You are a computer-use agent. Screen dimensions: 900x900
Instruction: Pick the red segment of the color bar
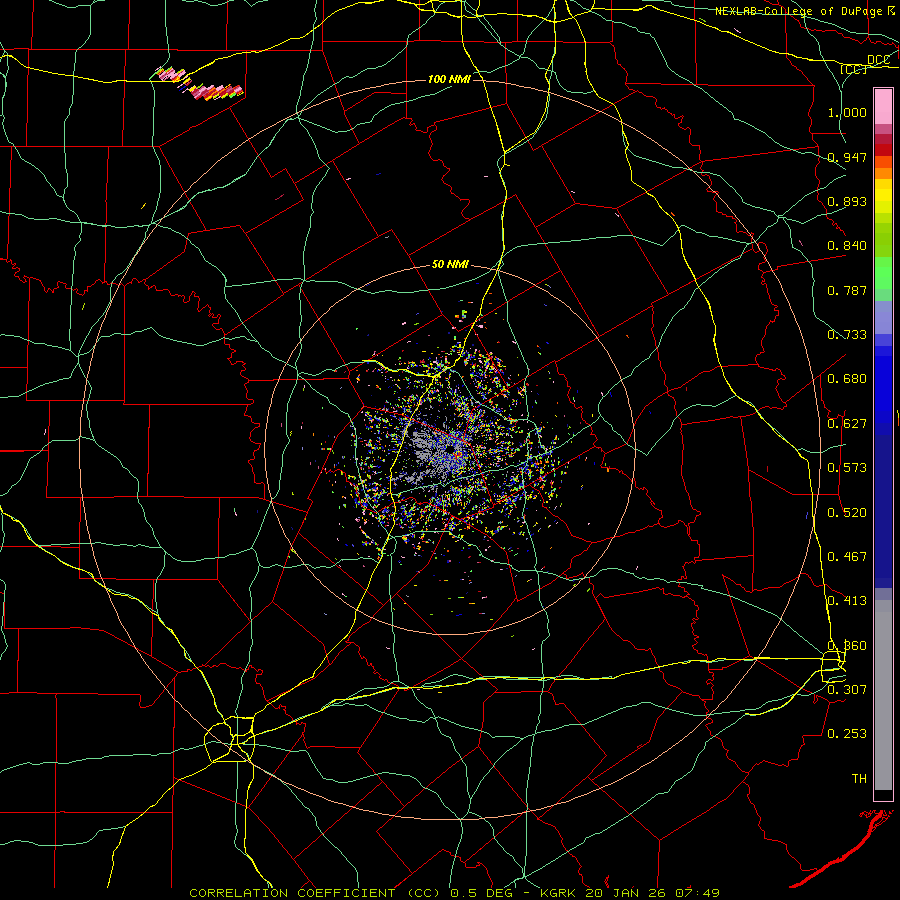[883, 150]
